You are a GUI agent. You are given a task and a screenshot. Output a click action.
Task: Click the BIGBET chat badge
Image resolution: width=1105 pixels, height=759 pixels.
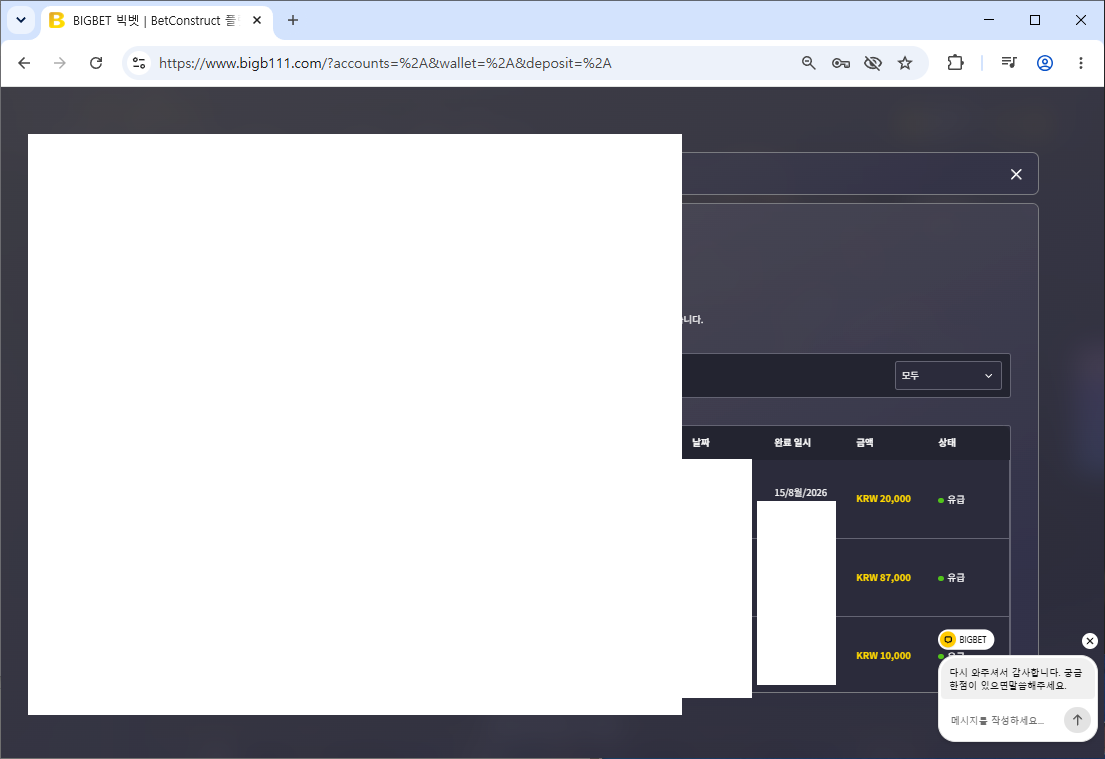click(x=966, y=639)
